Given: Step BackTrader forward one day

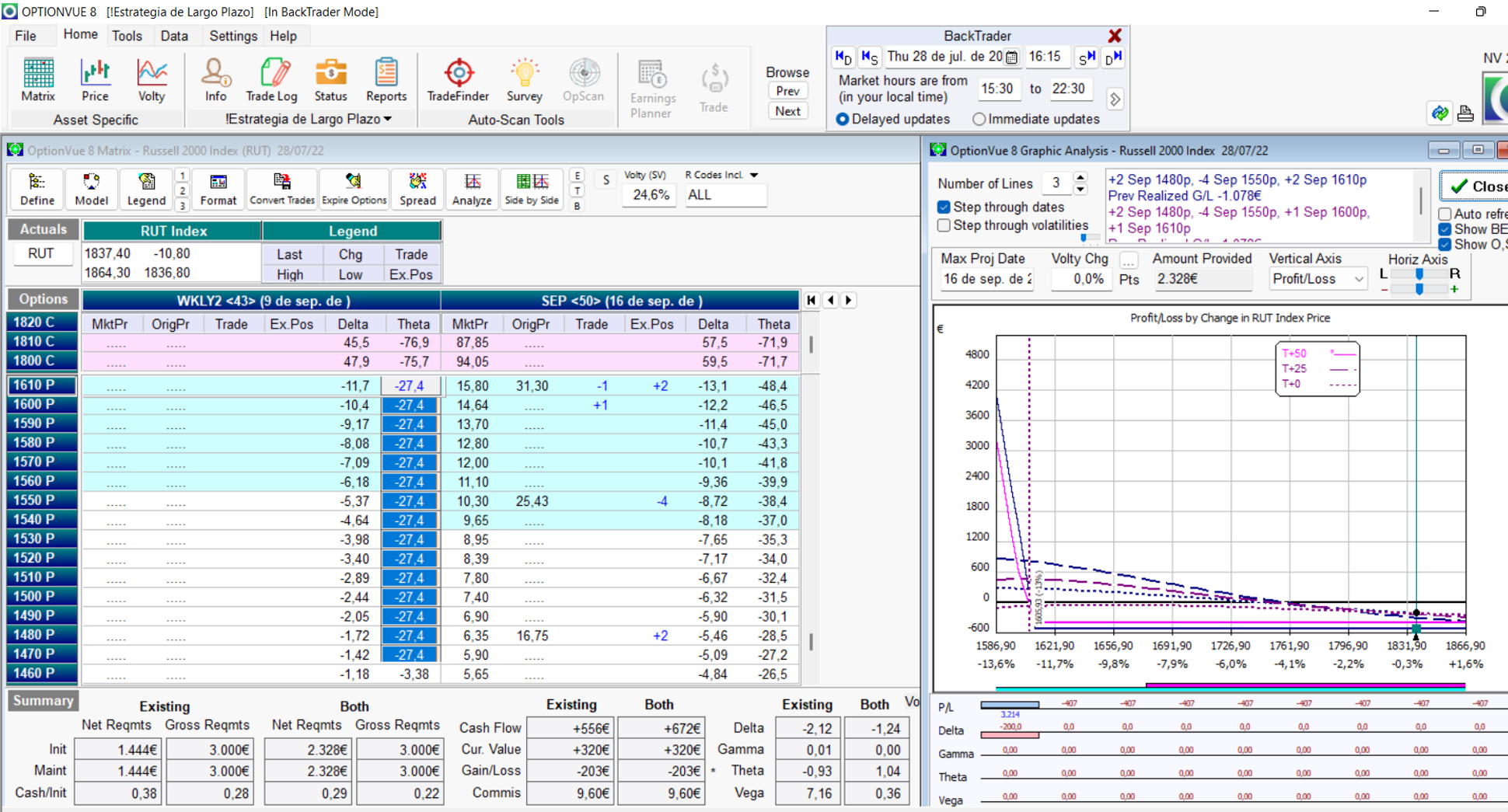Looking at the screenshot, I should (1113, 57).
